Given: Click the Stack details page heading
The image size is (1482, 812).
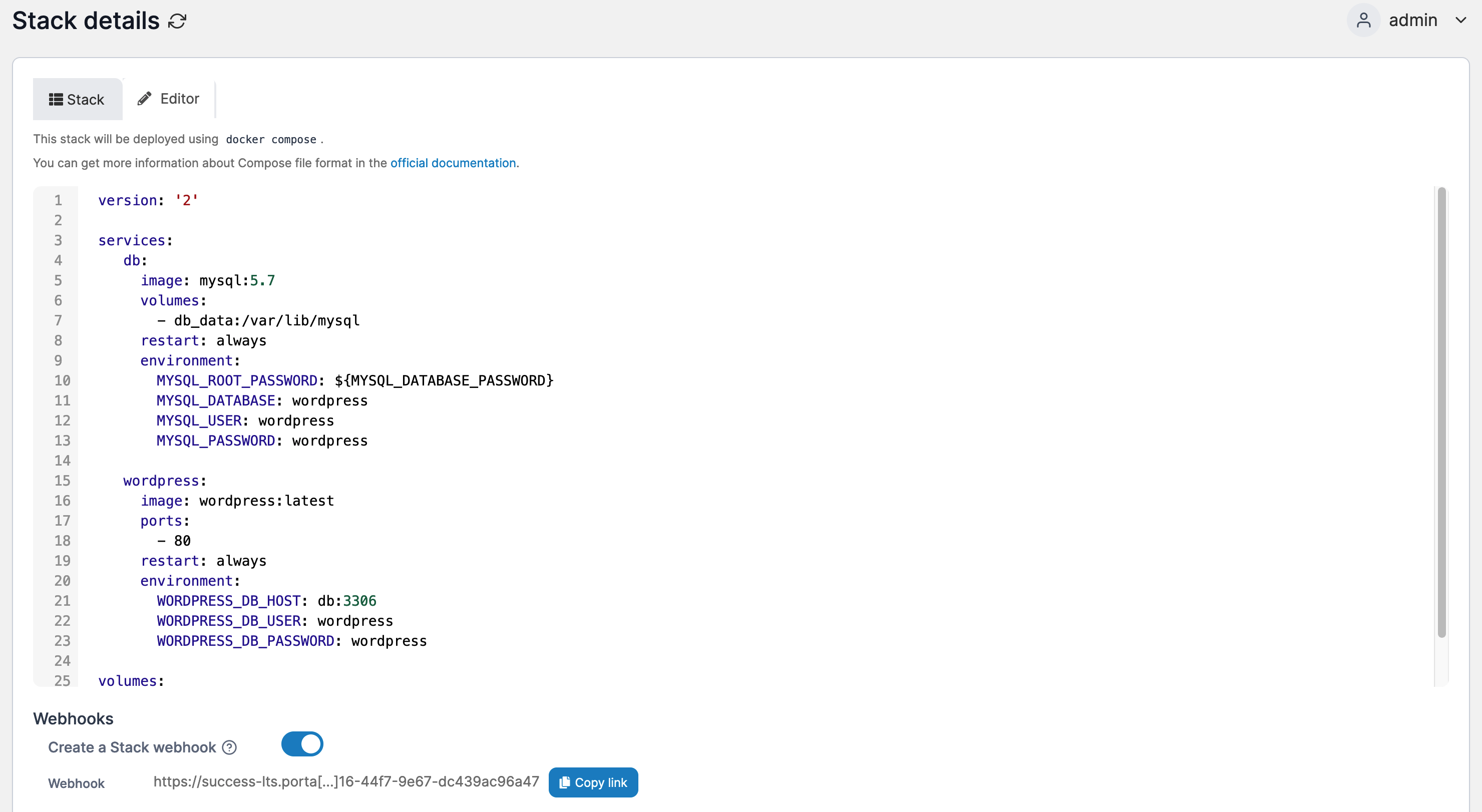Looking at the screenshot, I should (86, 21).
